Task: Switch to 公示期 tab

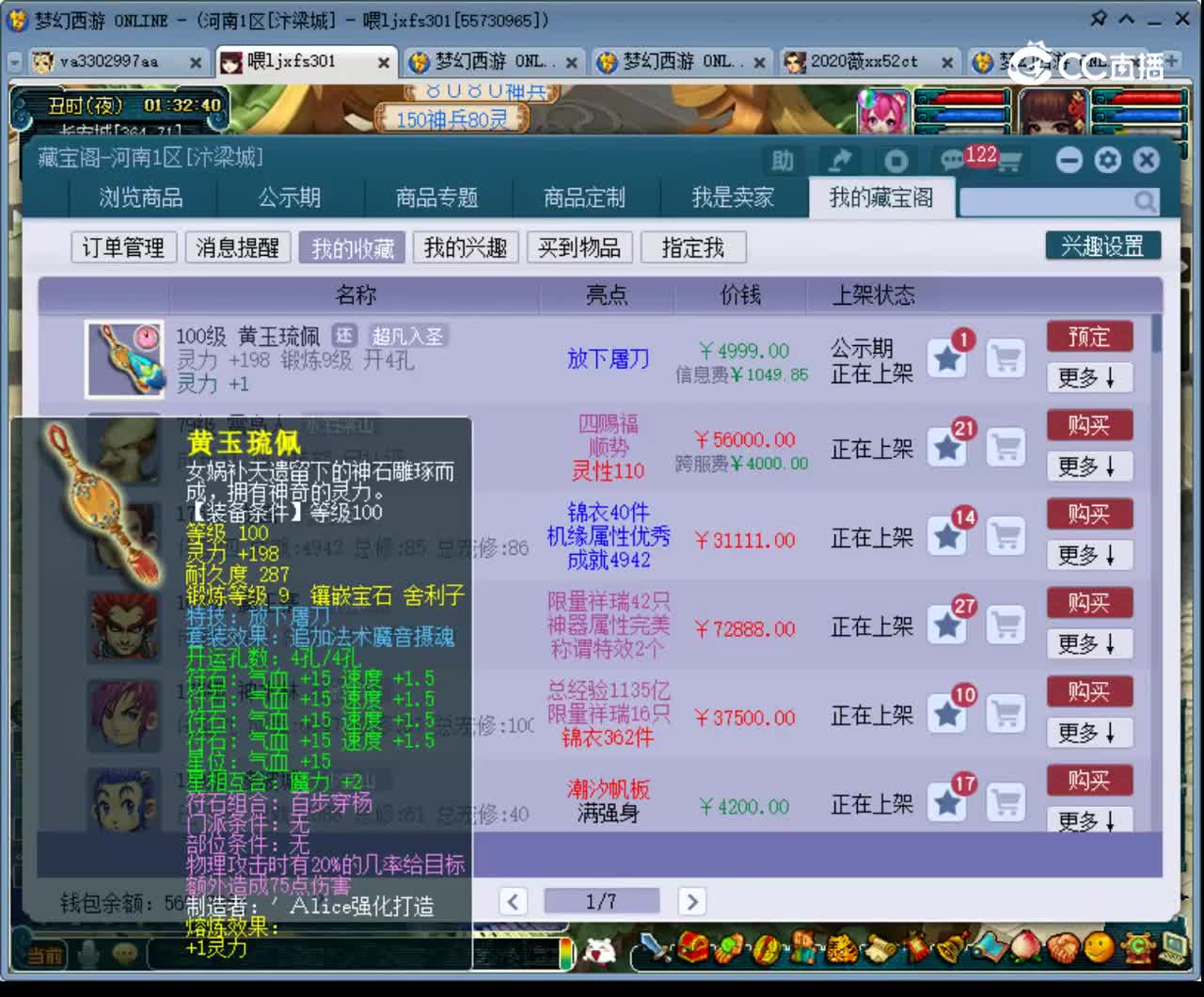Action: pos(290,198)
